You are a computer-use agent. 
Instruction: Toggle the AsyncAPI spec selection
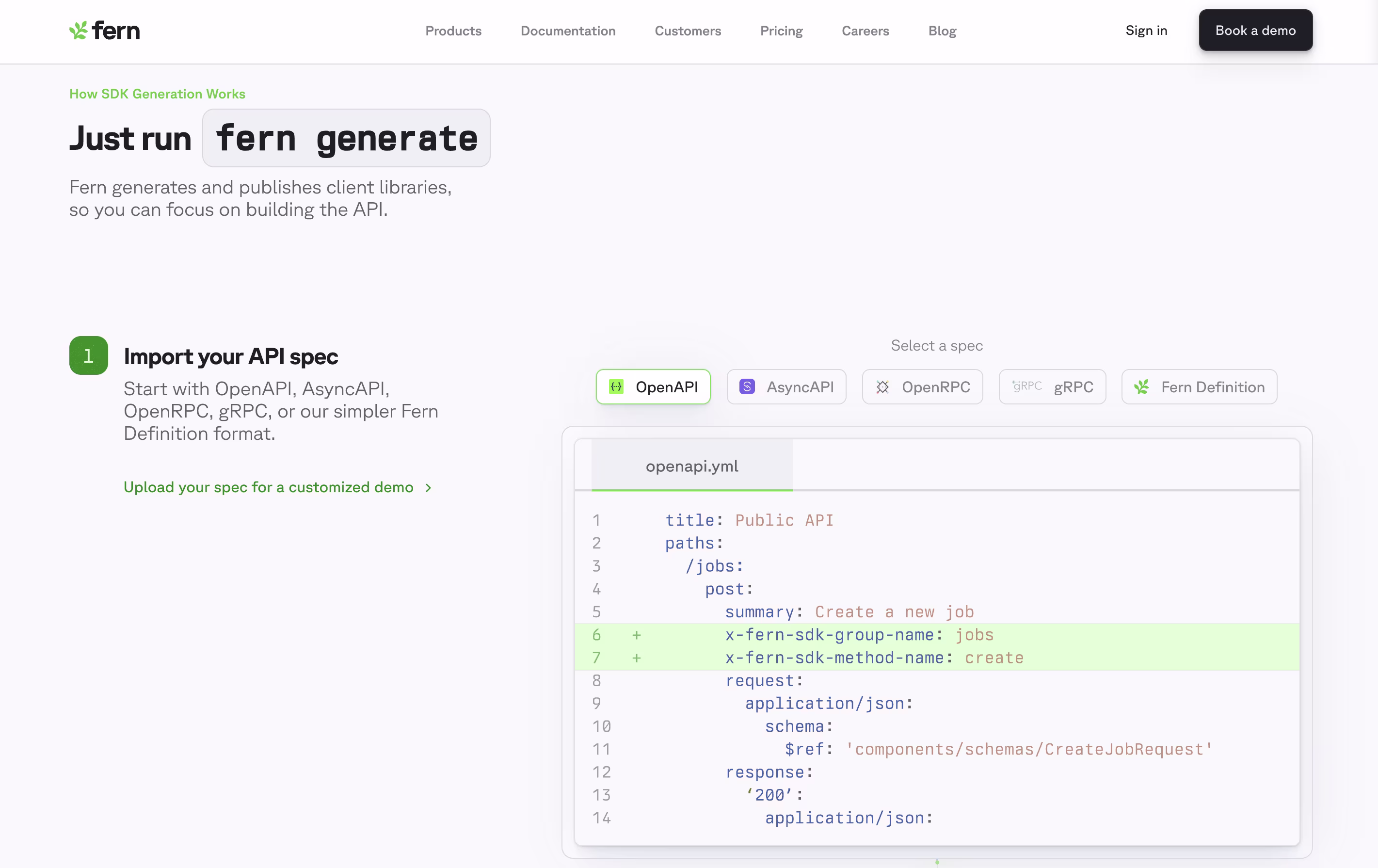coord(786,387)
